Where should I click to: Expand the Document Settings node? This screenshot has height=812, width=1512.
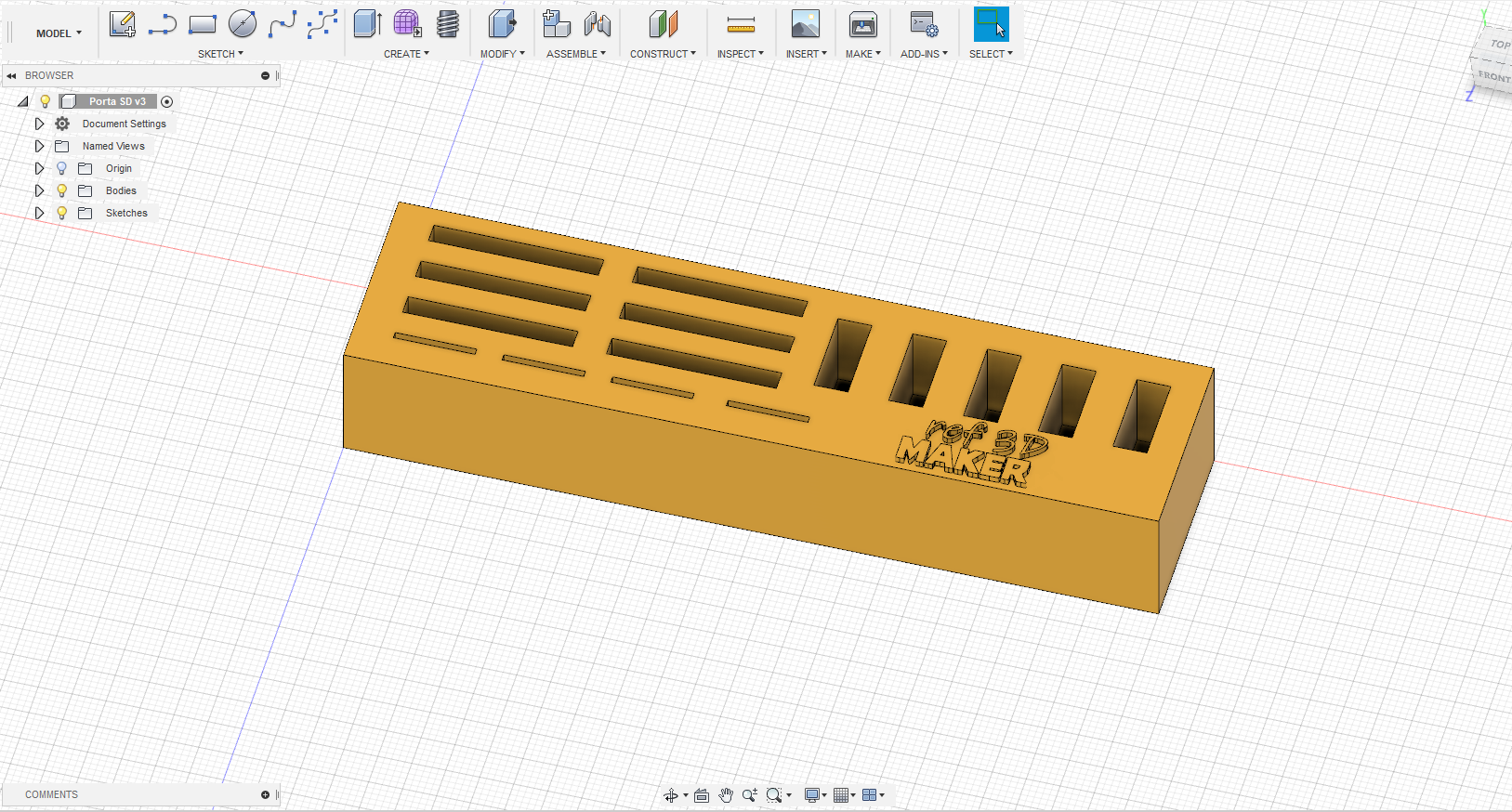point(39,124)
